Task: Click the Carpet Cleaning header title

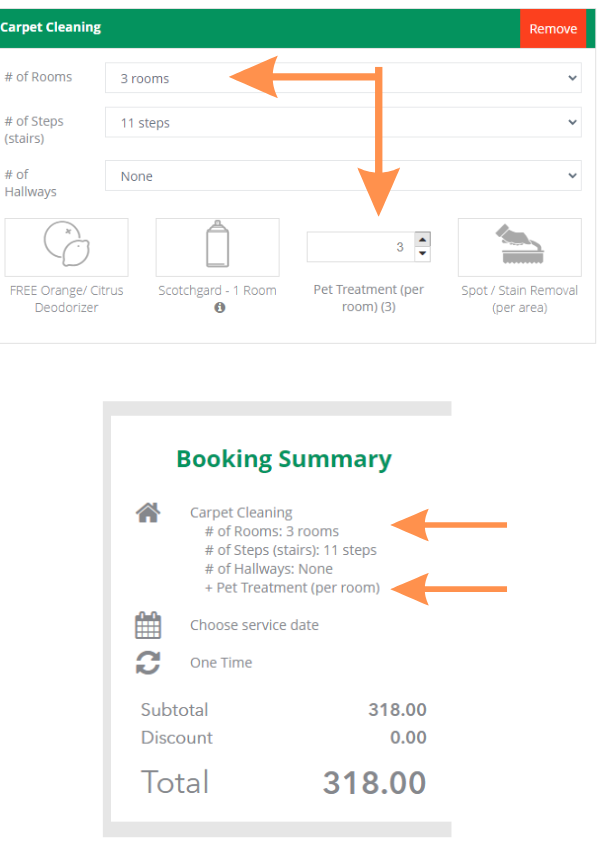Action: pos(51,27)
